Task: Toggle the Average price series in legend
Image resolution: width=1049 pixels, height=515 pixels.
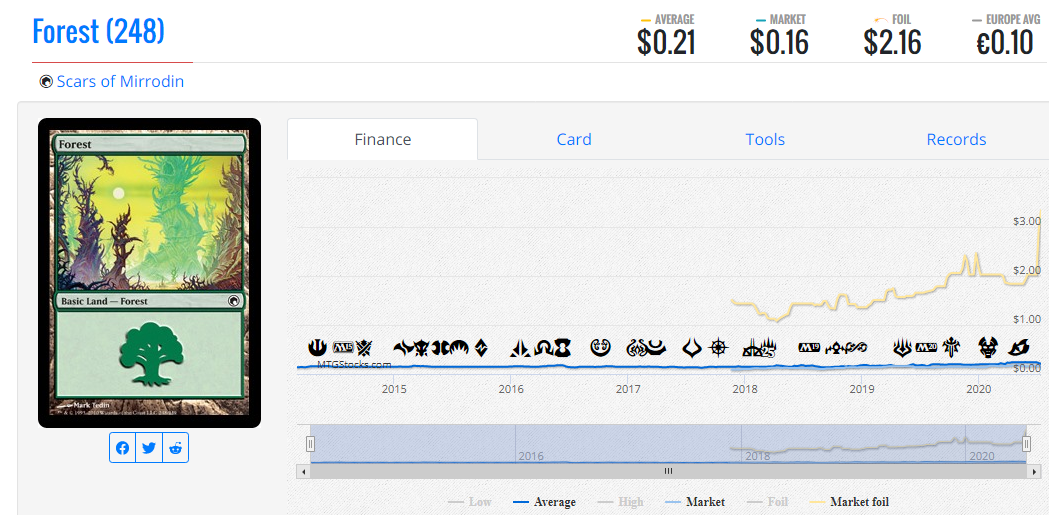Action: coord(544,502)
